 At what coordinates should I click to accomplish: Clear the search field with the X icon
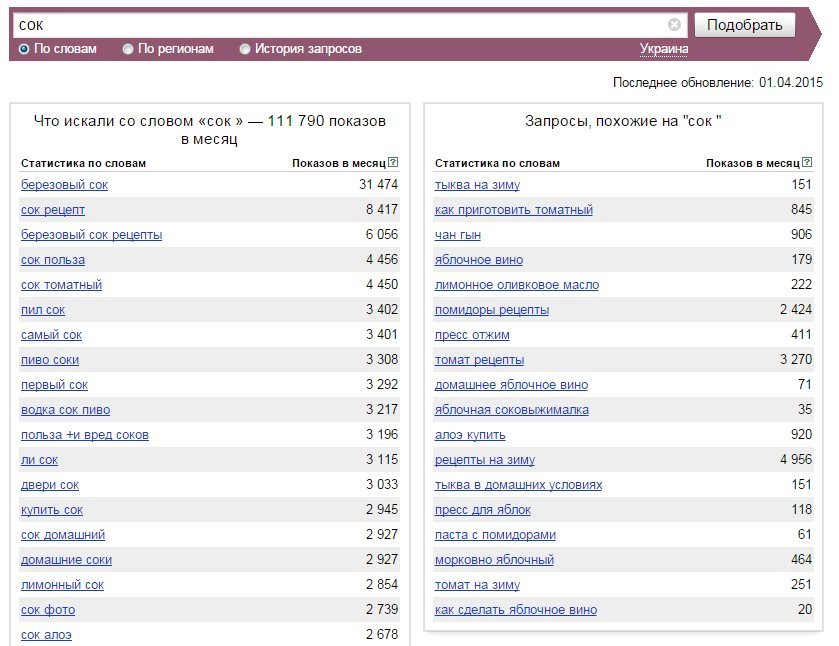[x=674, y=24]
